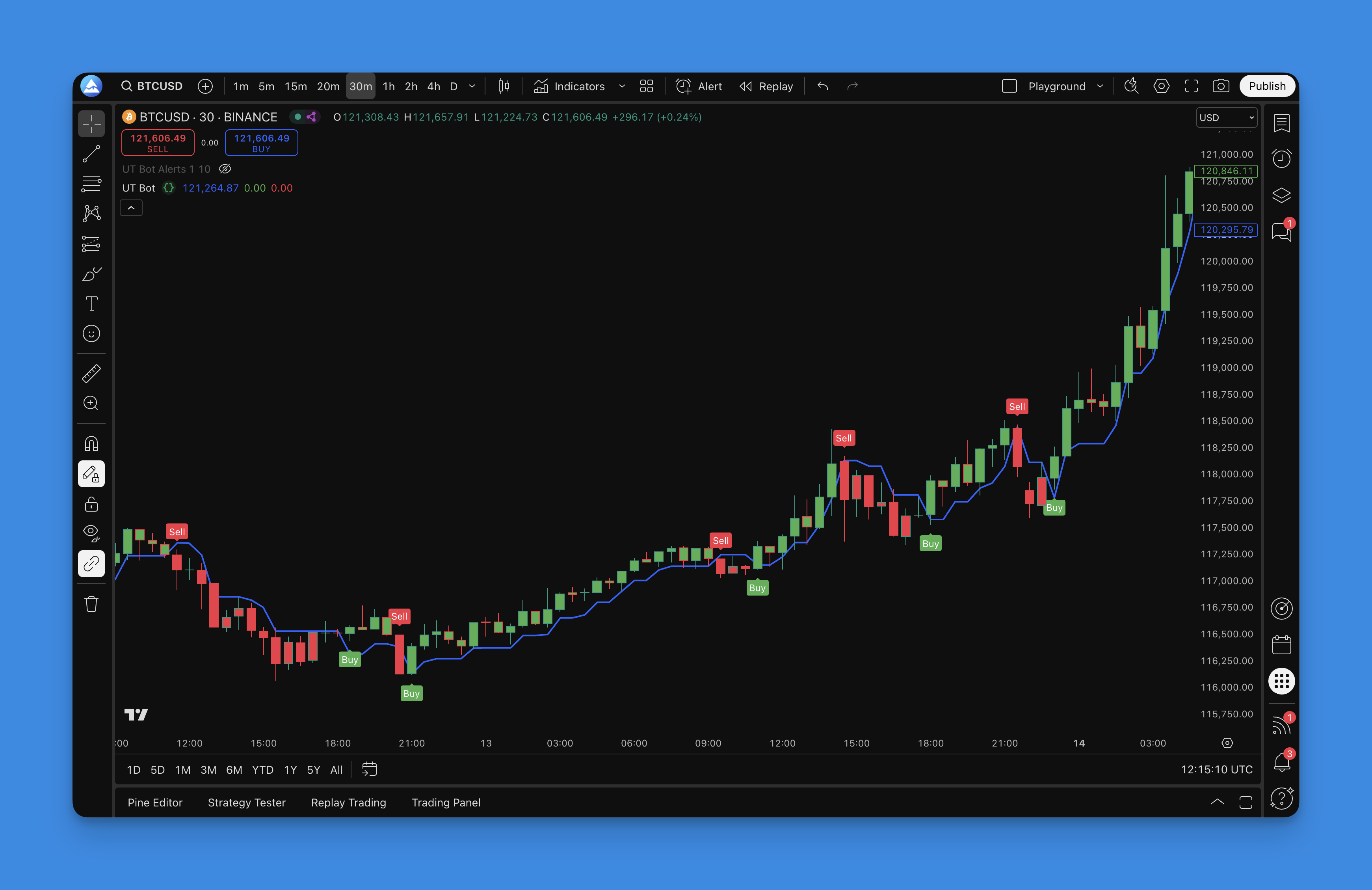Select the crosshair cursor tool
This screenshot has width=1372, height=890.
[91, 123]
